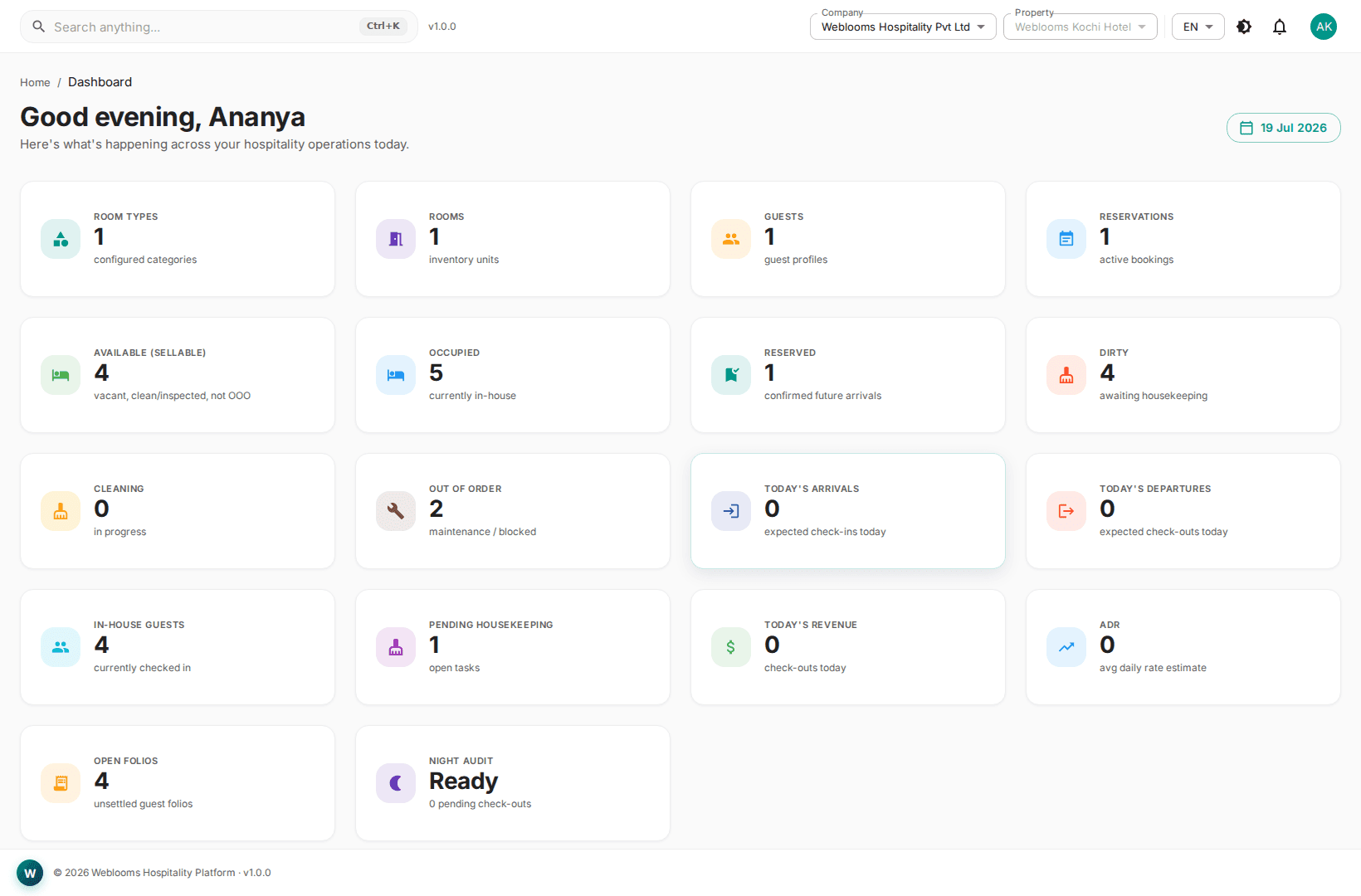The image size is (1361, 896).
Task: Click the 'guest profiles' text
Action: coord(796,260)
